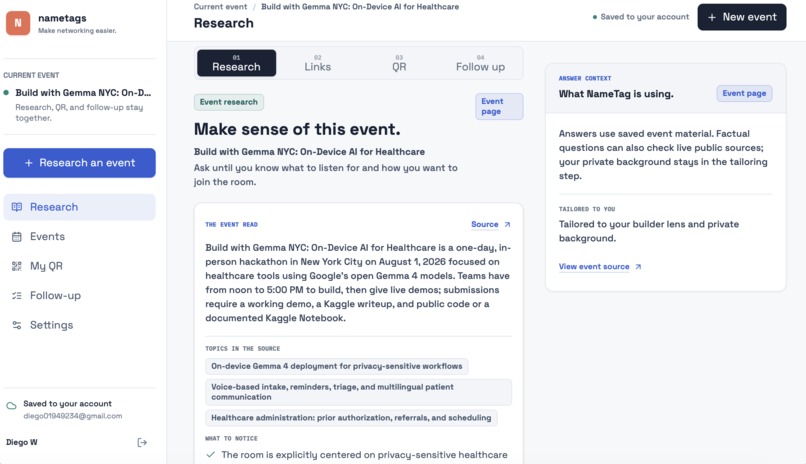Screen dimensions: 806x464
Task: Click the 'CURRENT EVENT' sidebar label
Action: tap(31, 75)
